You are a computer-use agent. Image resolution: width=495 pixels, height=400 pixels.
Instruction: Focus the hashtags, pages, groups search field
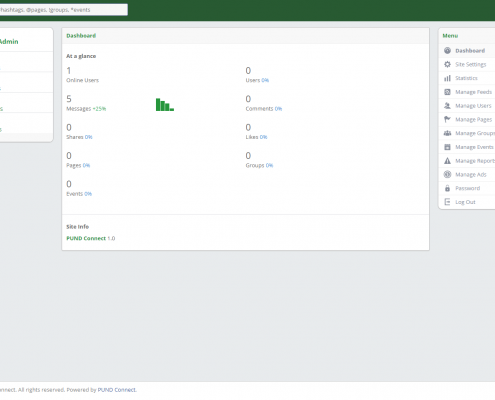(63, 10)
